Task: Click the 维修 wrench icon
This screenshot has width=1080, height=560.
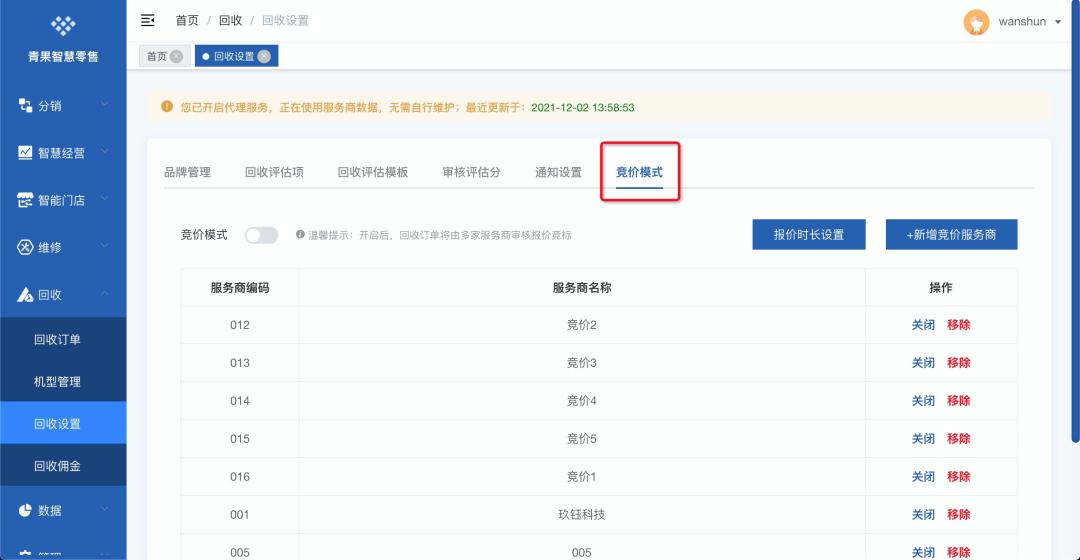Action: pyautogui.click(x=25, y=247)
